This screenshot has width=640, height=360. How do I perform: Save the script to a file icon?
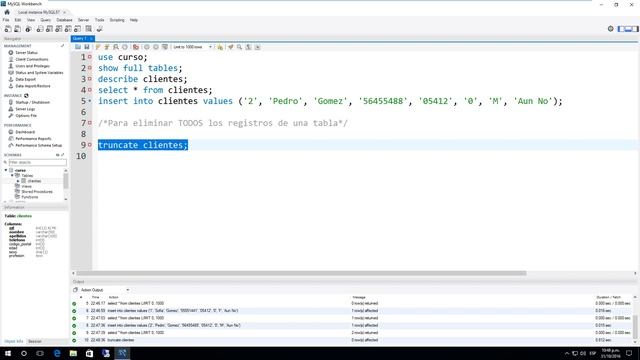87,47
